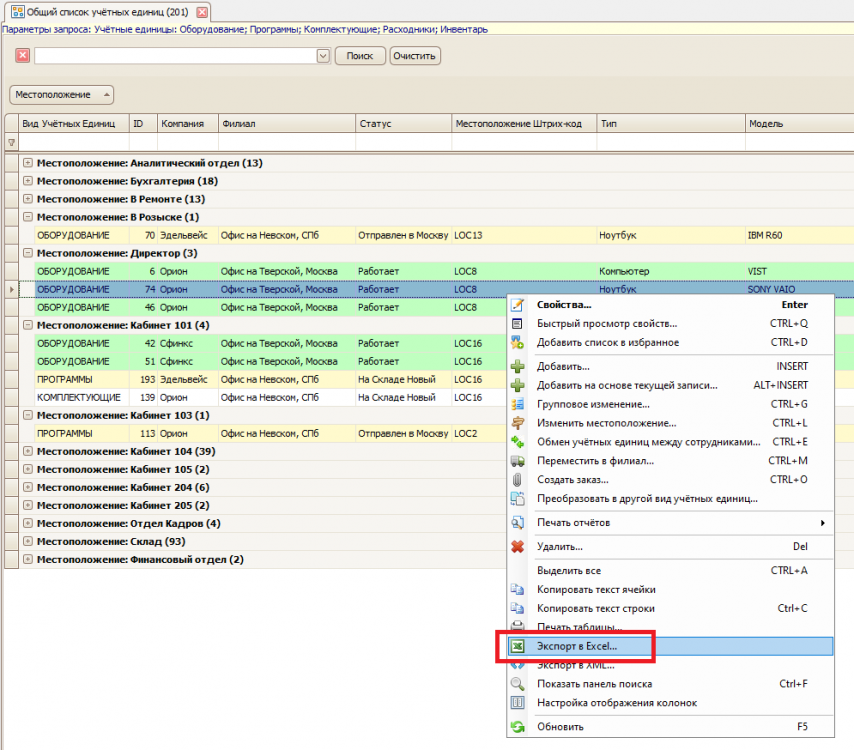Sort by the Филиал column header
854x750 pixels.
click(287, 124)
